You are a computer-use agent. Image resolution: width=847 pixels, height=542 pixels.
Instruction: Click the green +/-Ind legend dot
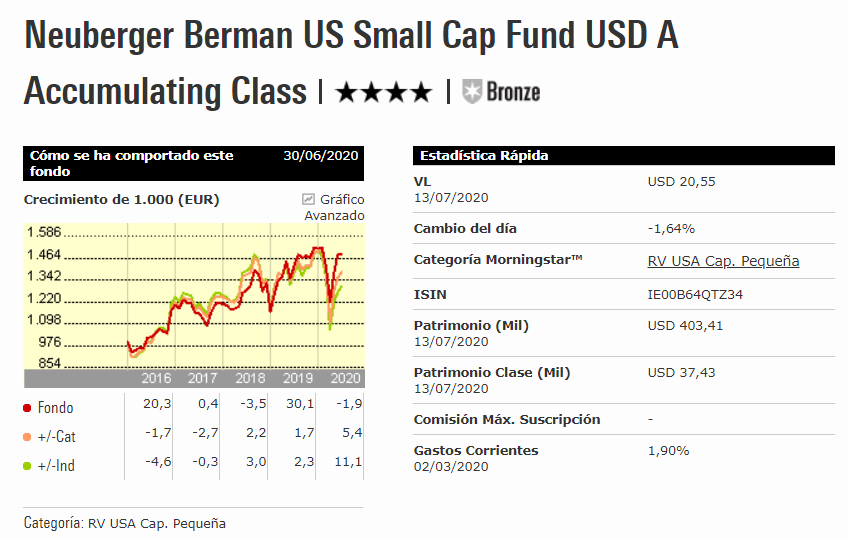(x=27, y=465)
